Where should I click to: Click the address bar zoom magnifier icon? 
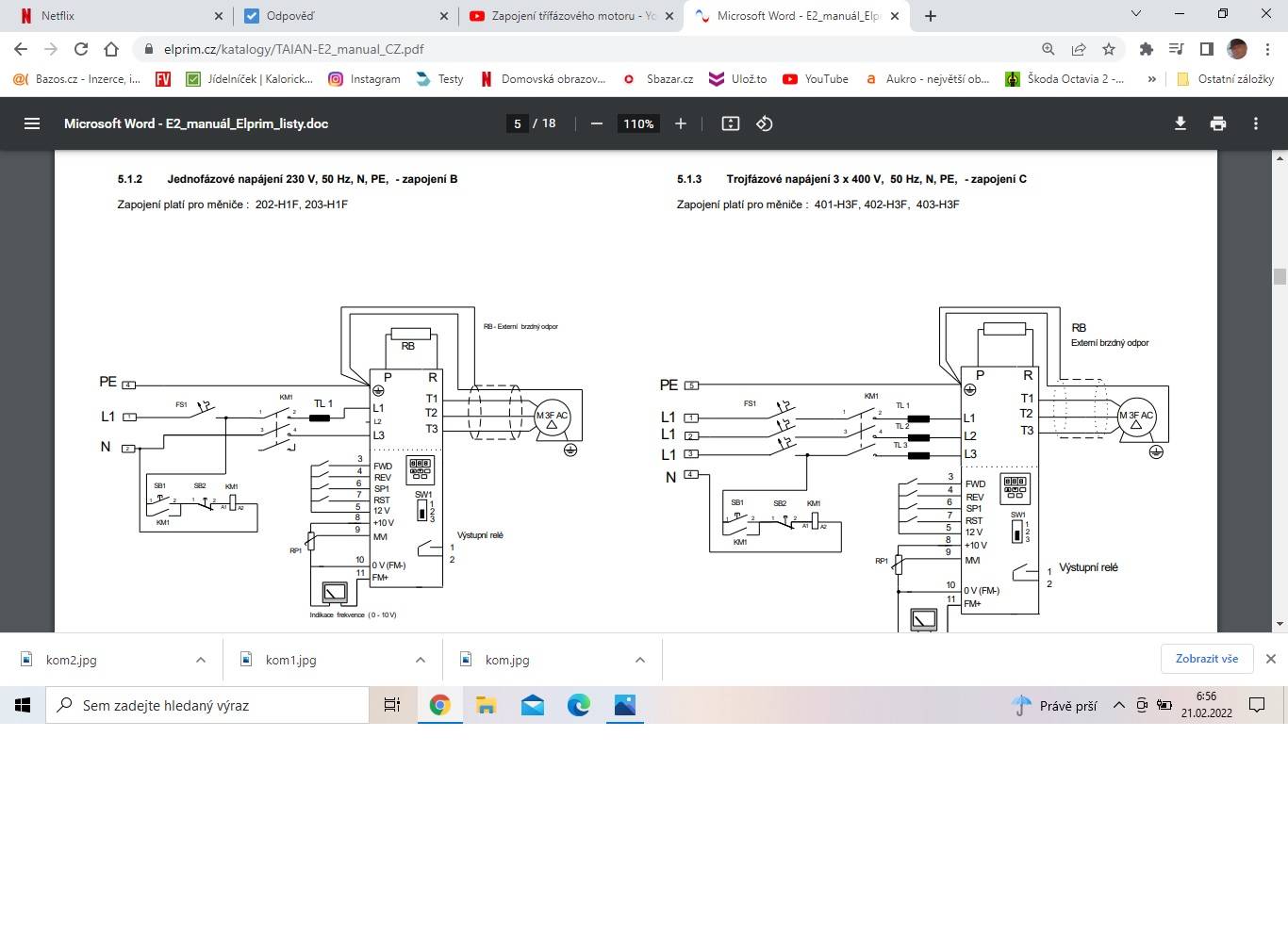click(1049, 49)
